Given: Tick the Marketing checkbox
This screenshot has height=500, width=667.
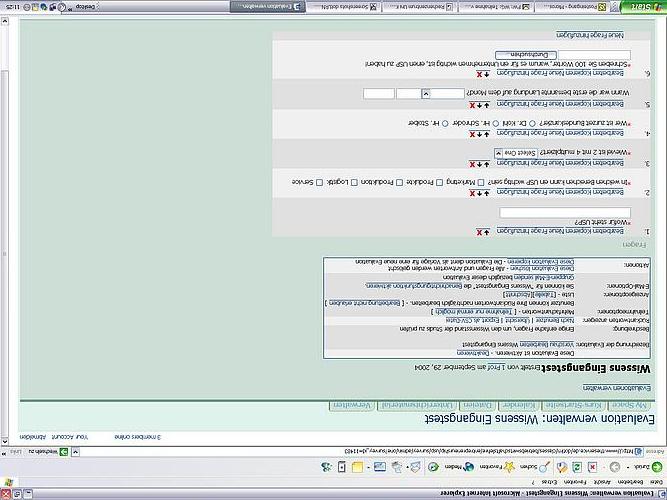Looking at the screenshot, I should [x=481, y=182].
